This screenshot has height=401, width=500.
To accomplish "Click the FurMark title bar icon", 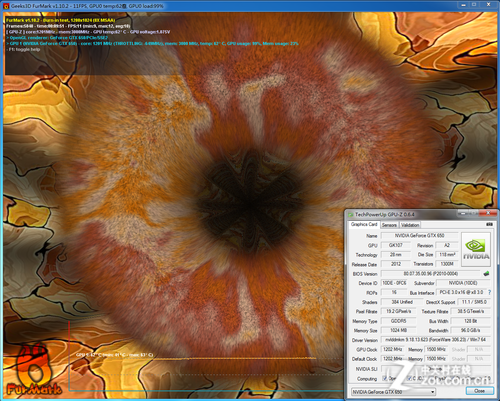I will [x=6, y=6].
